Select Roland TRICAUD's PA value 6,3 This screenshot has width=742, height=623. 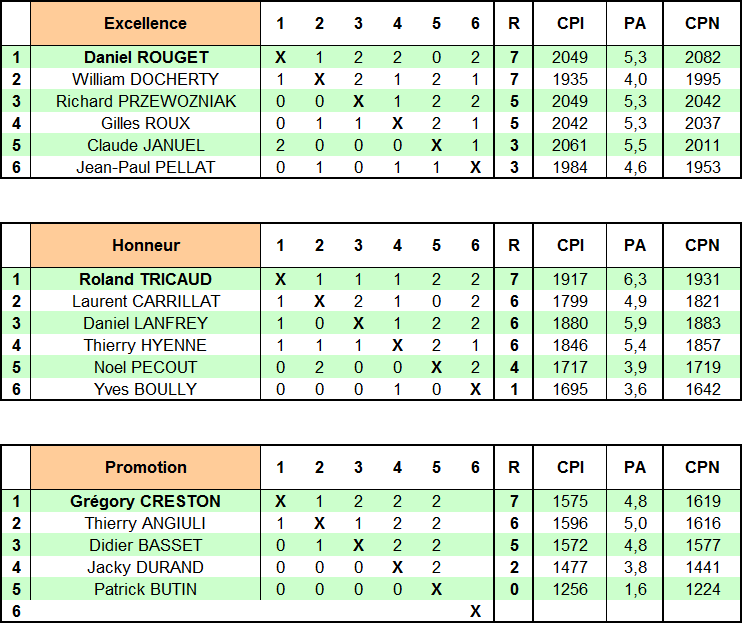(x=635, y=279)
